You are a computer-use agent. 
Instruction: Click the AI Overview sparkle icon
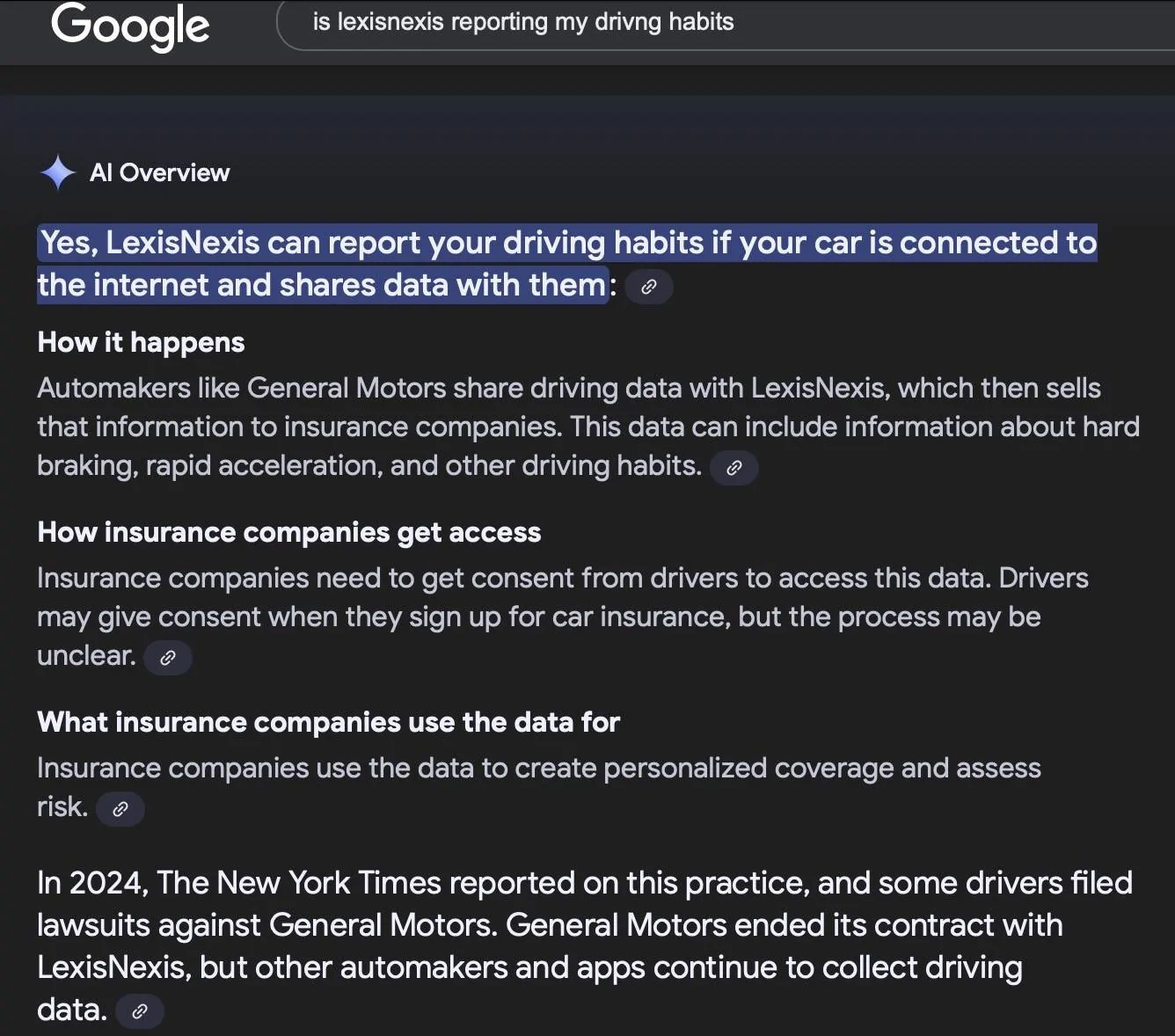click(x=58, y=172)
